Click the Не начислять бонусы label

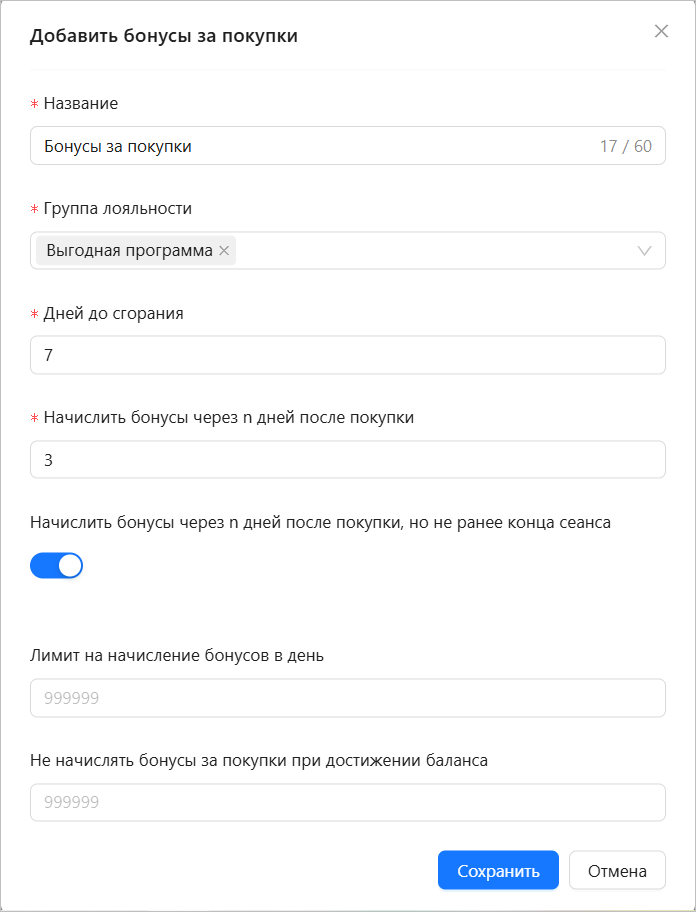pyautogui.click(x=259, y=760)
